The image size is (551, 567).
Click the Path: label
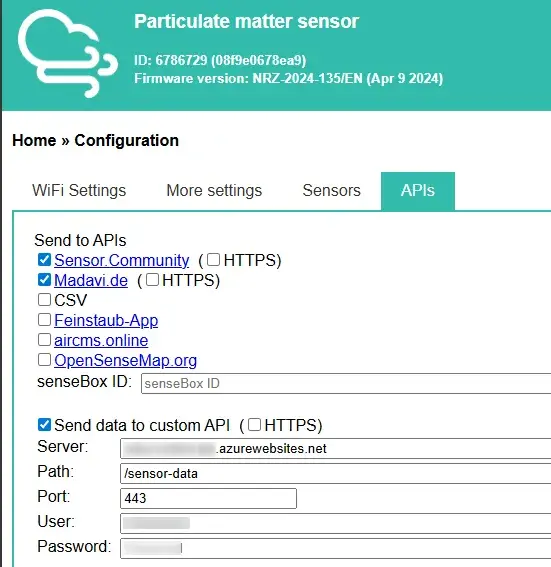(x=55, y=472)
